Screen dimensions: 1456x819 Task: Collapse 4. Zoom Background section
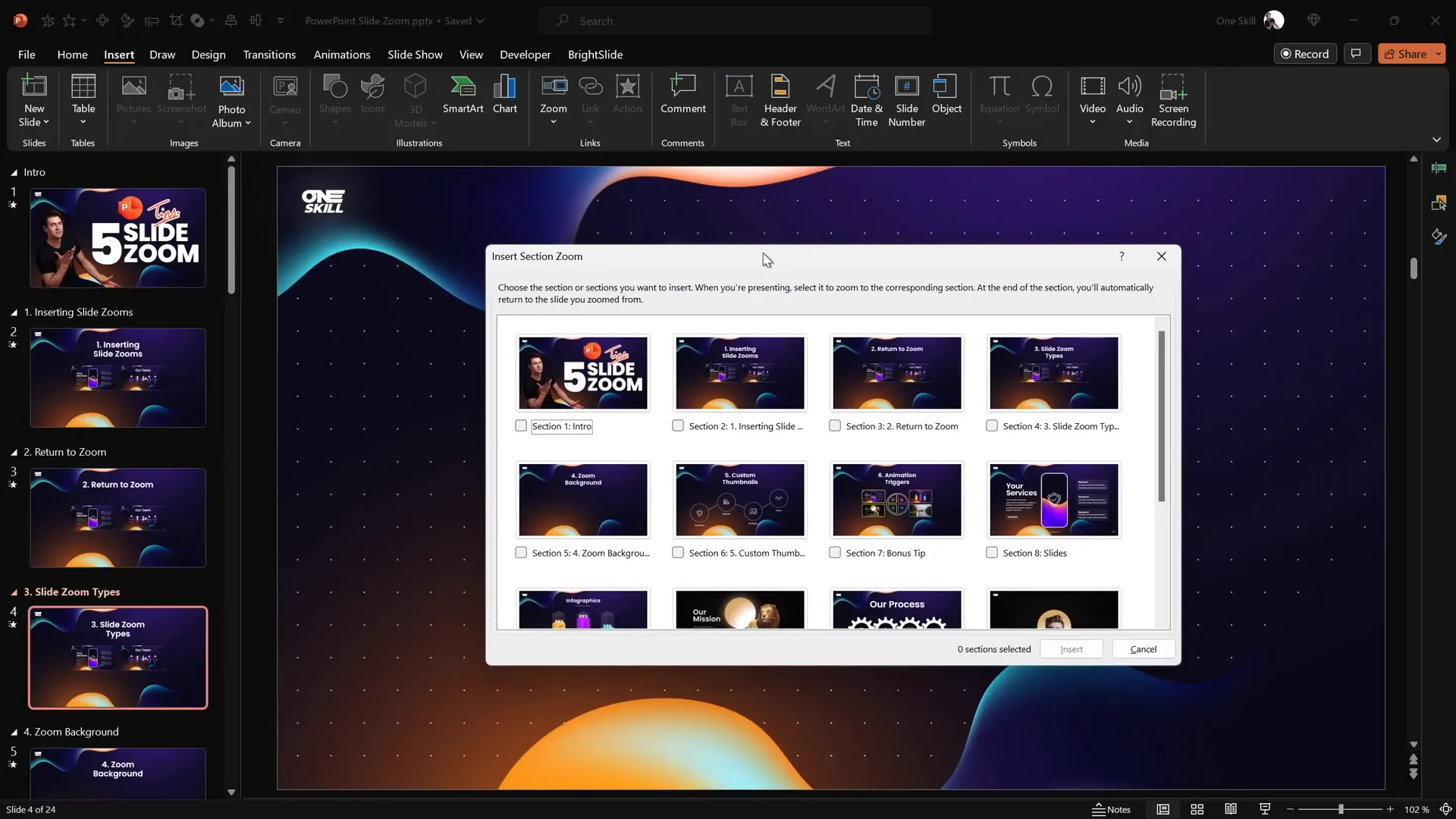14,733
